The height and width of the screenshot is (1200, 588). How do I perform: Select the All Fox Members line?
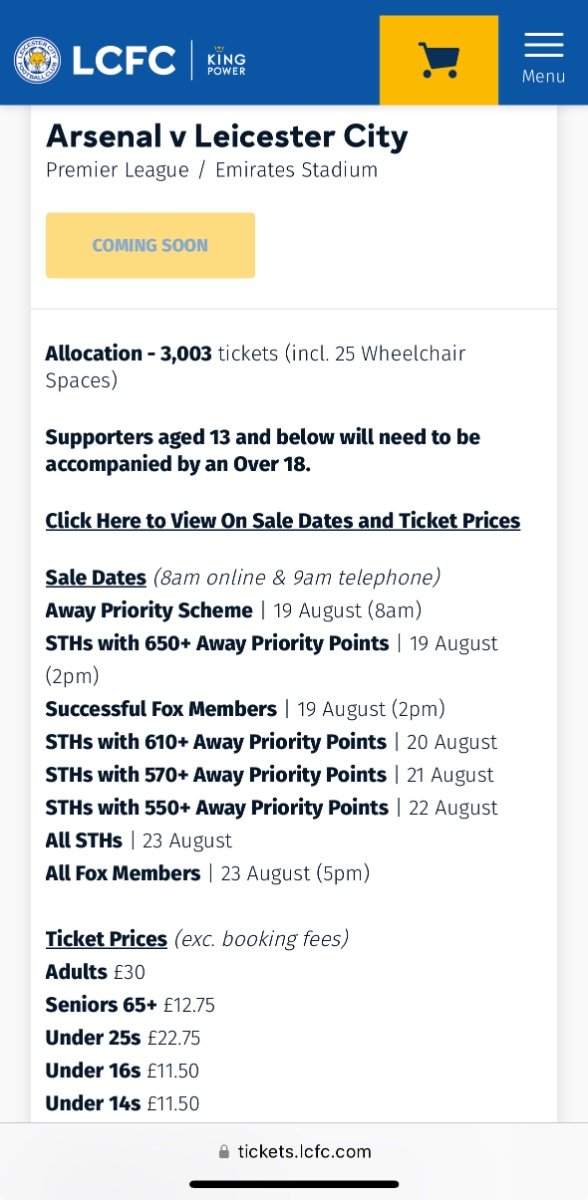tap(208, 873)
